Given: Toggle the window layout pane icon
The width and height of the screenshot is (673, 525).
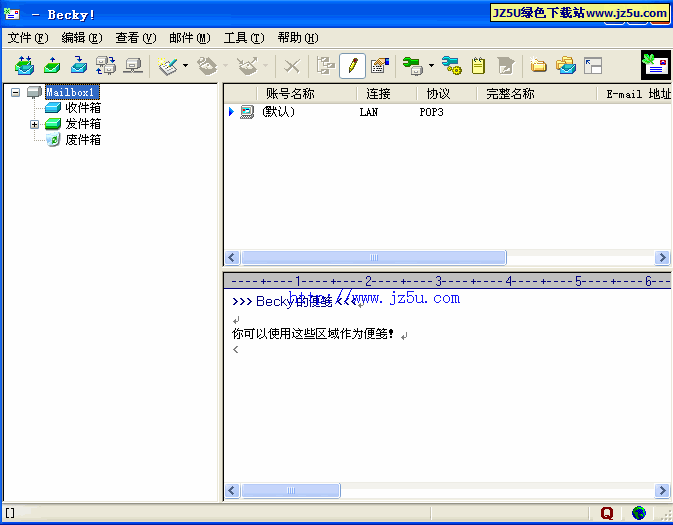Looking at the screenshot, I should click(x=593, y=66).
